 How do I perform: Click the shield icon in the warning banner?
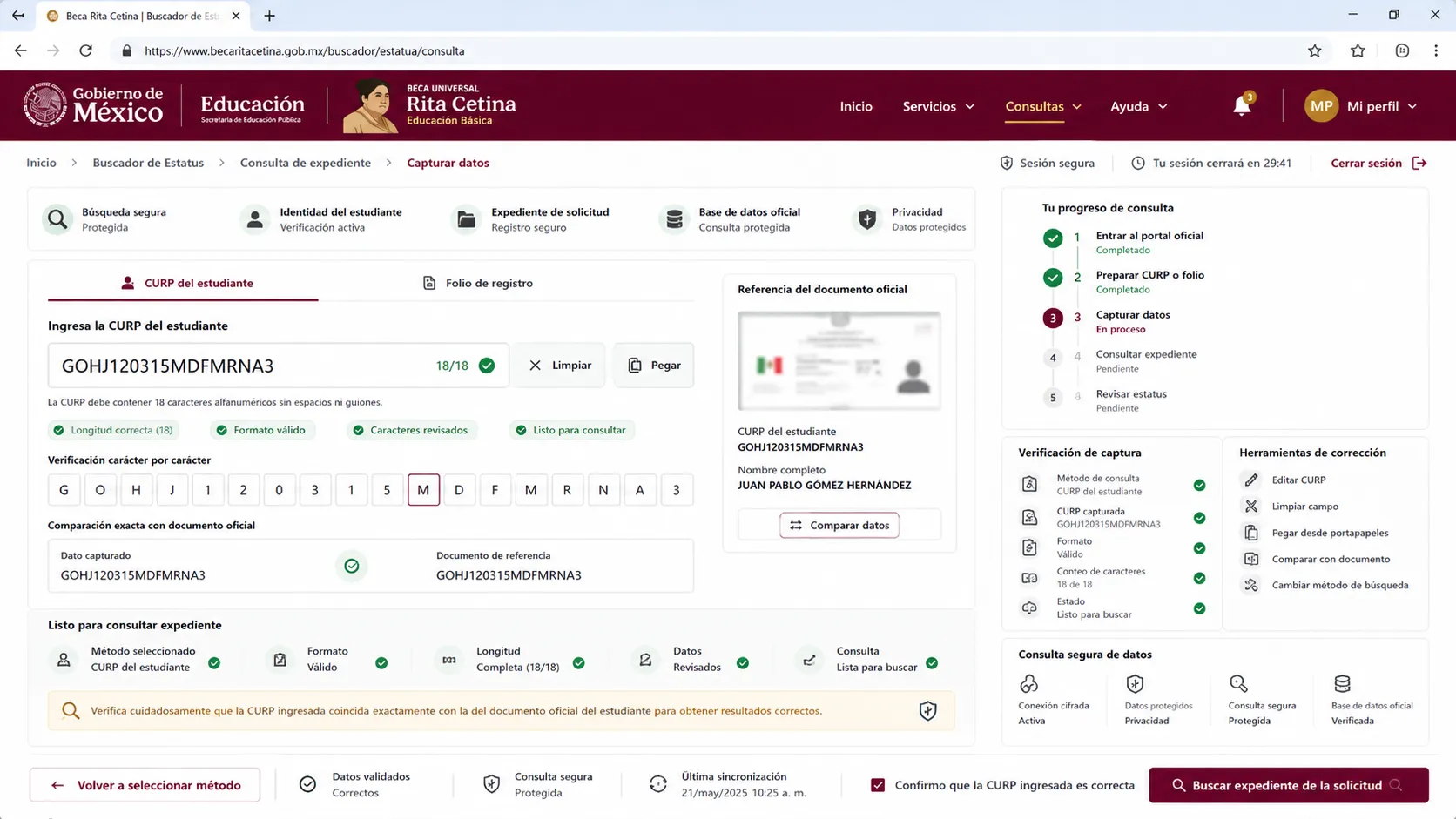click(x=928, y=711)
